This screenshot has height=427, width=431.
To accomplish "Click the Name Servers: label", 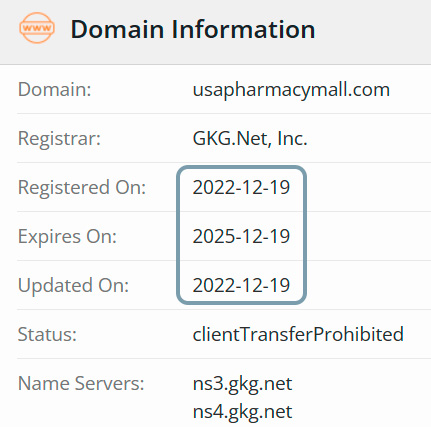I will coord(81,383).
